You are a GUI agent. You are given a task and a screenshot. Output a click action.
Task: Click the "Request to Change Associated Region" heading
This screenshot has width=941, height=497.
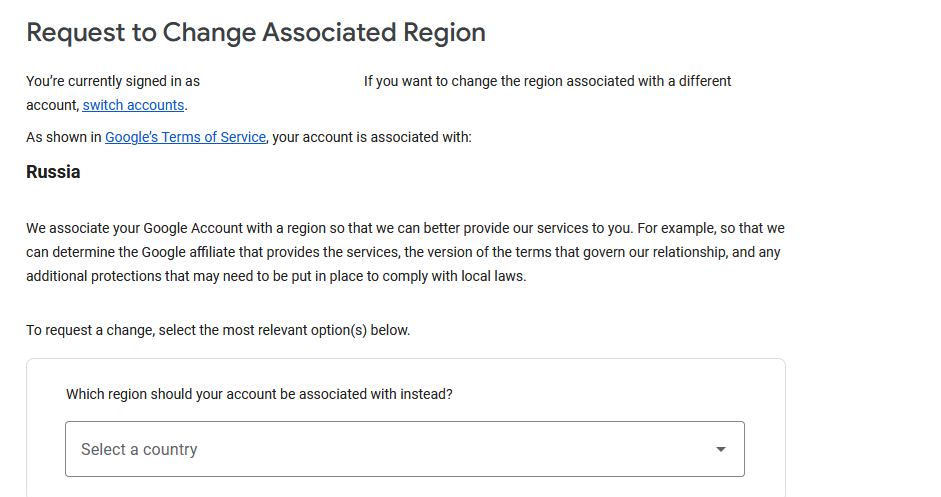click(x=256, y=32)
